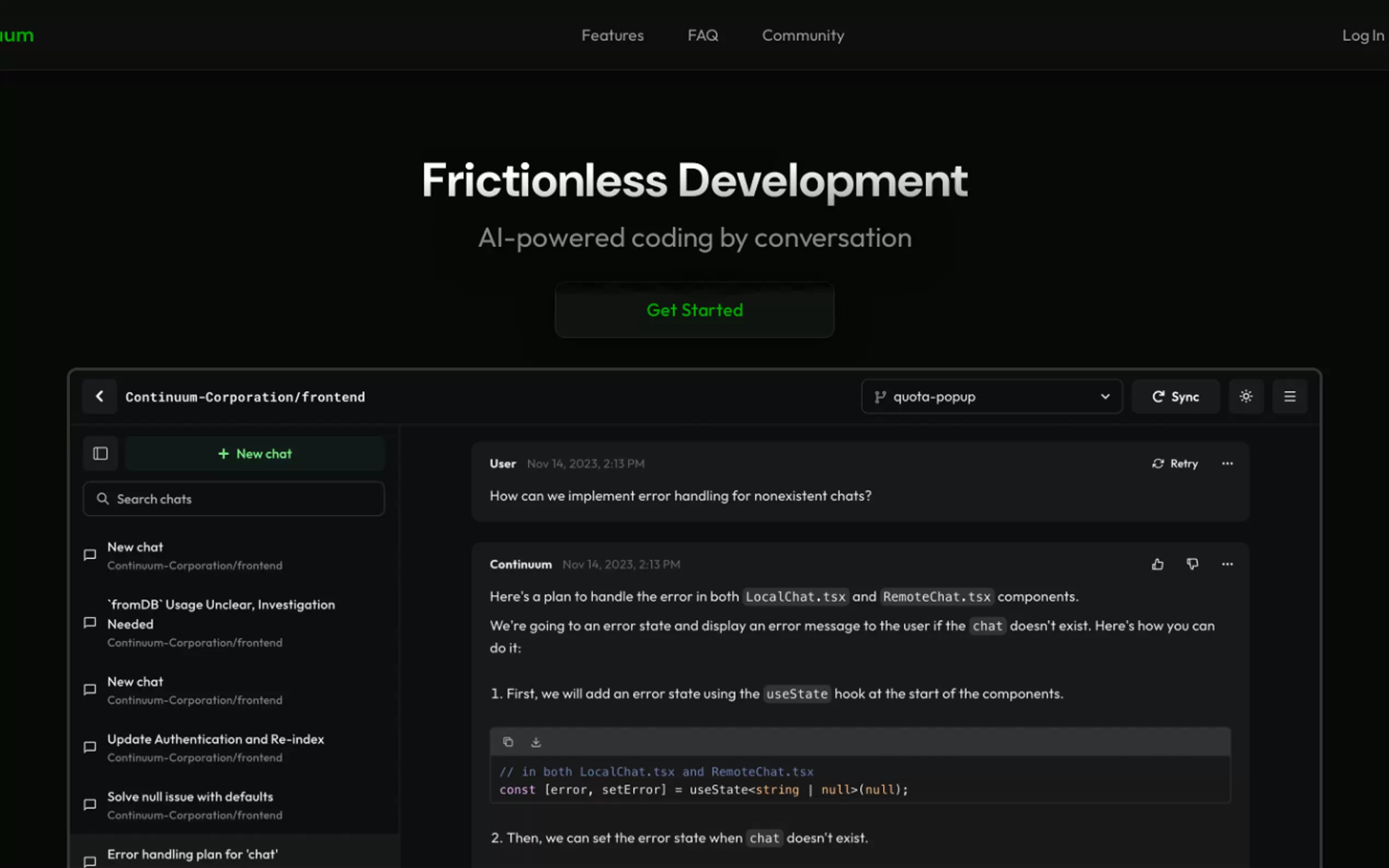This screenshot has height=868, width=1389.
Task: Click the Log In link
Action: point(1363,35)
